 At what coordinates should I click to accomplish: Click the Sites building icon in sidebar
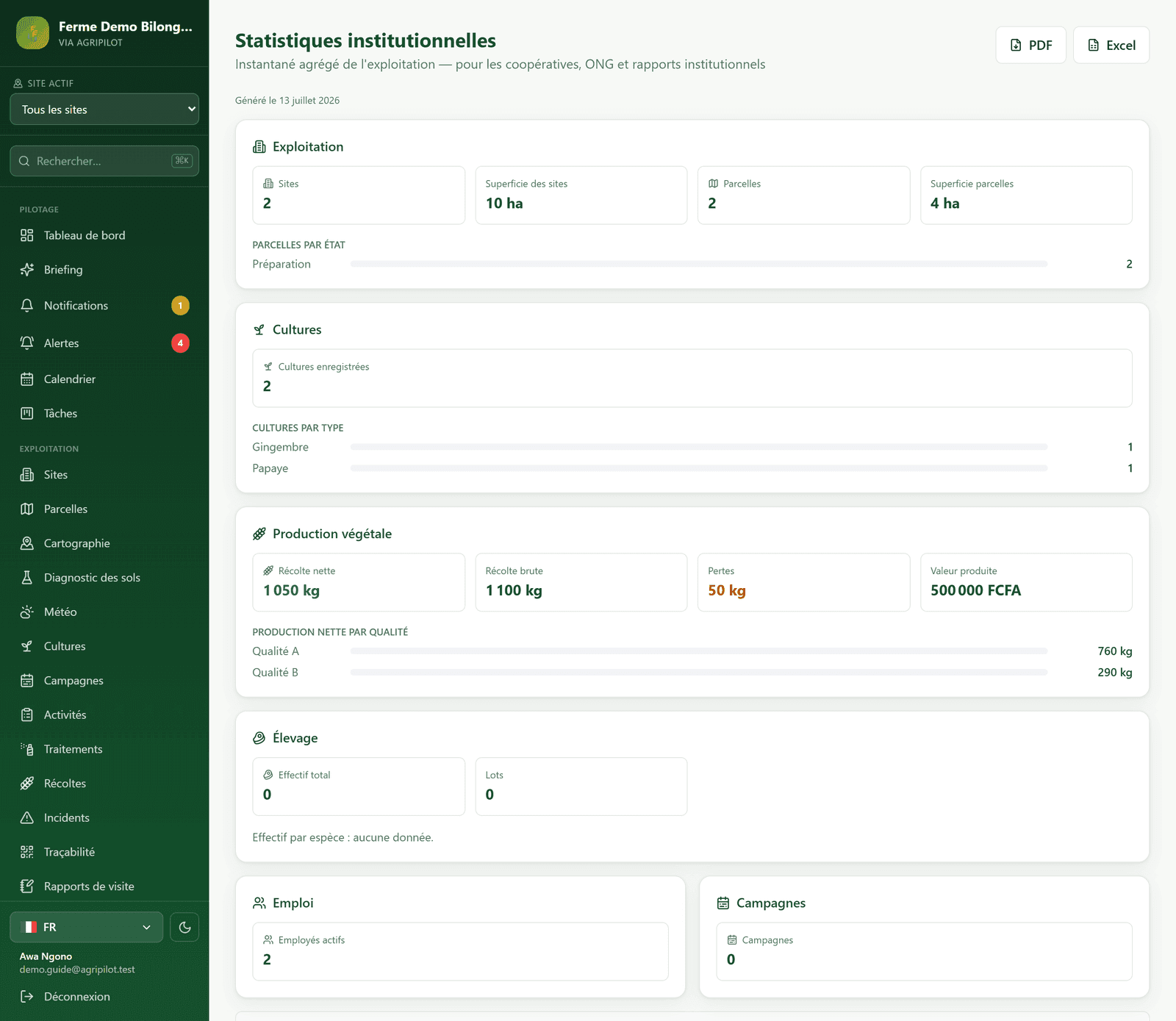pos(27,475)
